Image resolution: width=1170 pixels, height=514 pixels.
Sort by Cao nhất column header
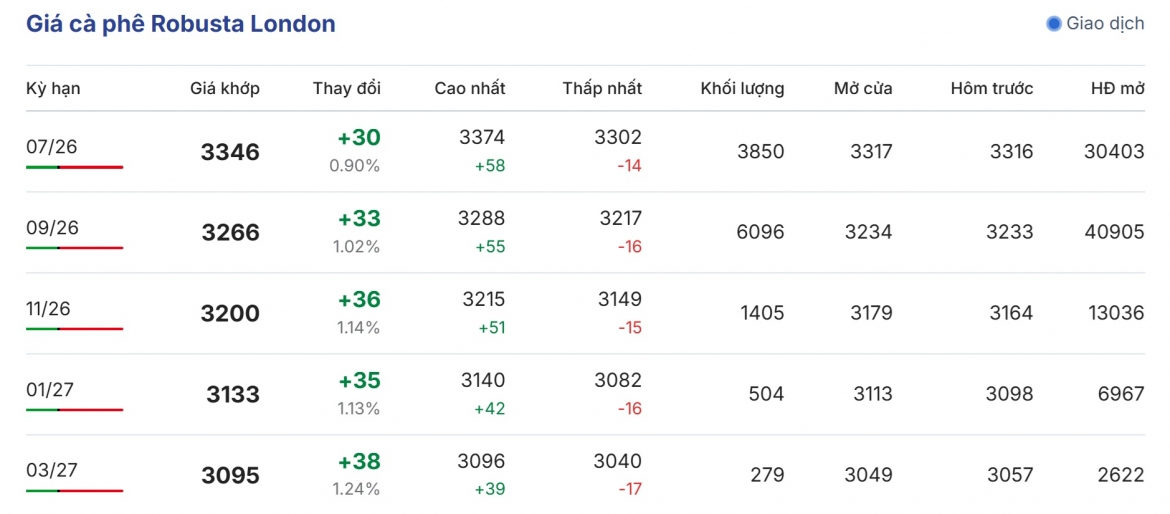(x=470, y=89)
